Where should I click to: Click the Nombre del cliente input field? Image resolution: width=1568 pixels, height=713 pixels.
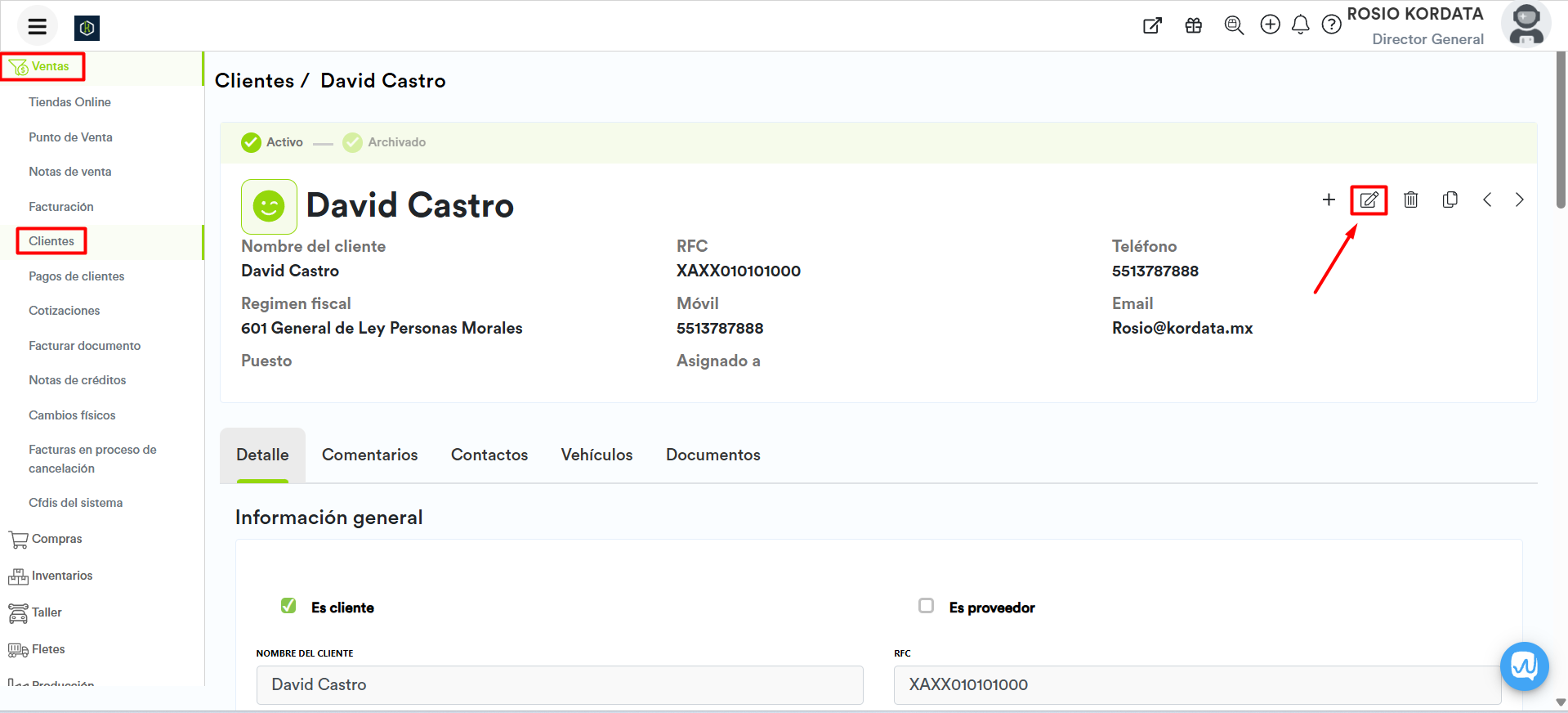[x=559, y=684]
